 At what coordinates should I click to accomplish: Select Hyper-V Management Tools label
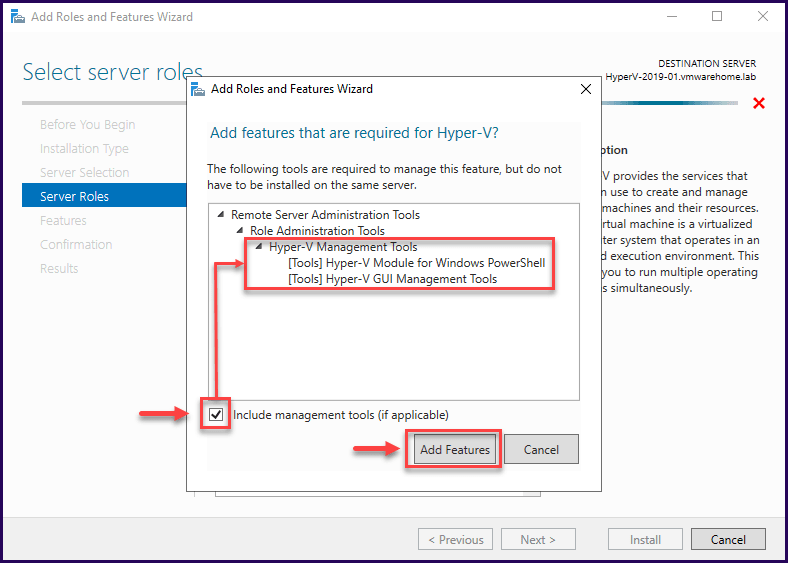(343, 247)
